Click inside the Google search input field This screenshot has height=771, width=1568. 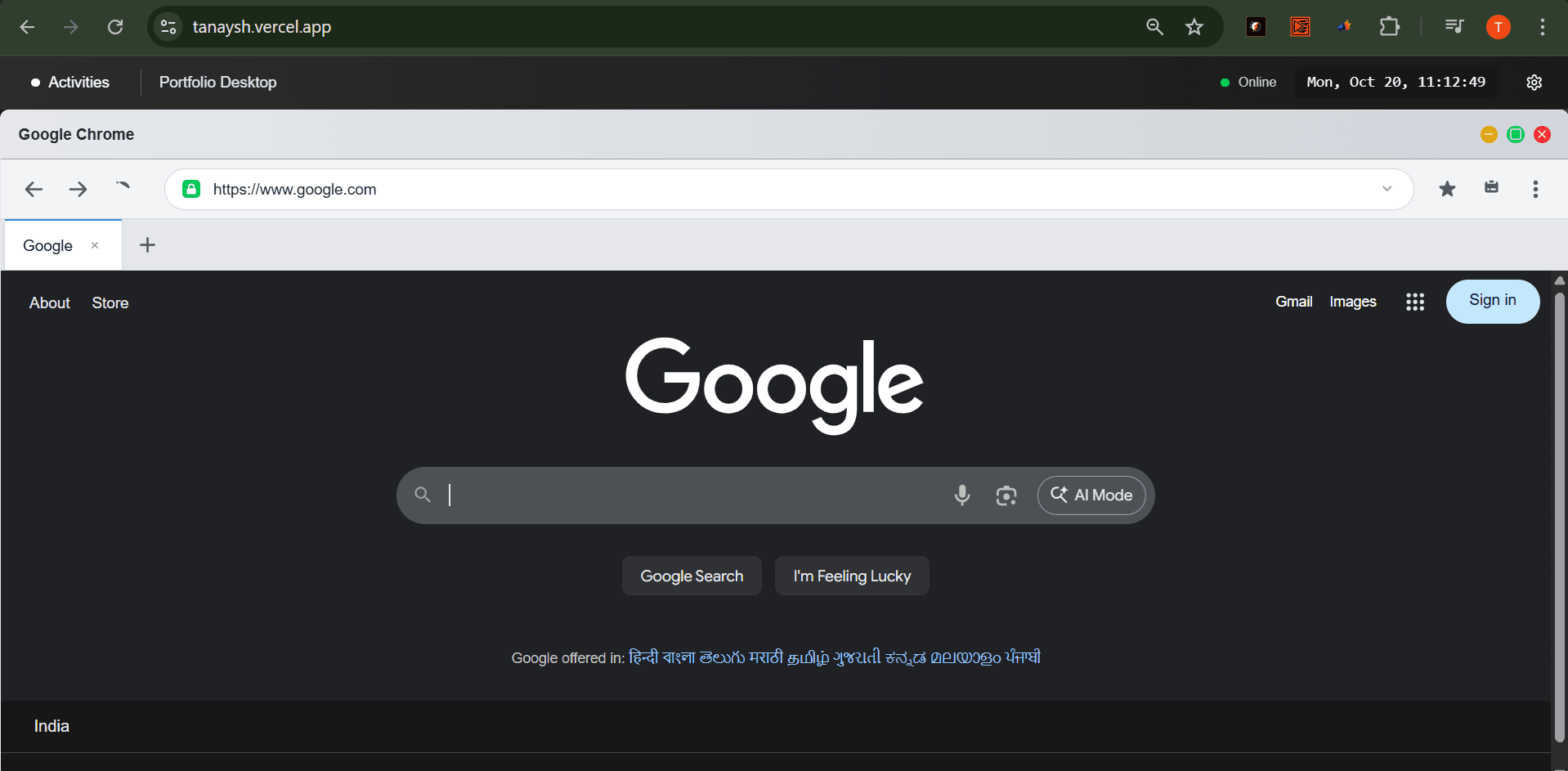[x=695, y=495]
